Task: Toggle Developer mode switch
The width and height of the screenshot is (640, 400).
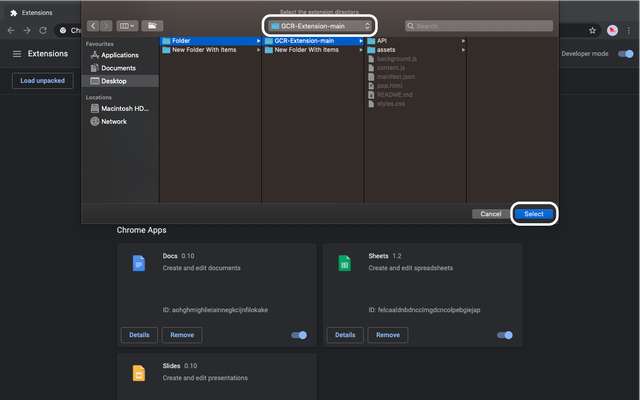Action: (625, 54)
